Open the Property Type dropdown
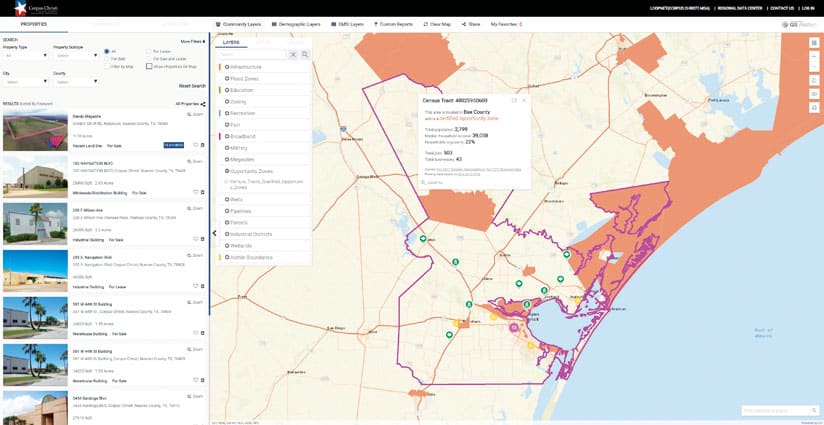This screenshot has width=824, height=425. [x=25, y=55]
